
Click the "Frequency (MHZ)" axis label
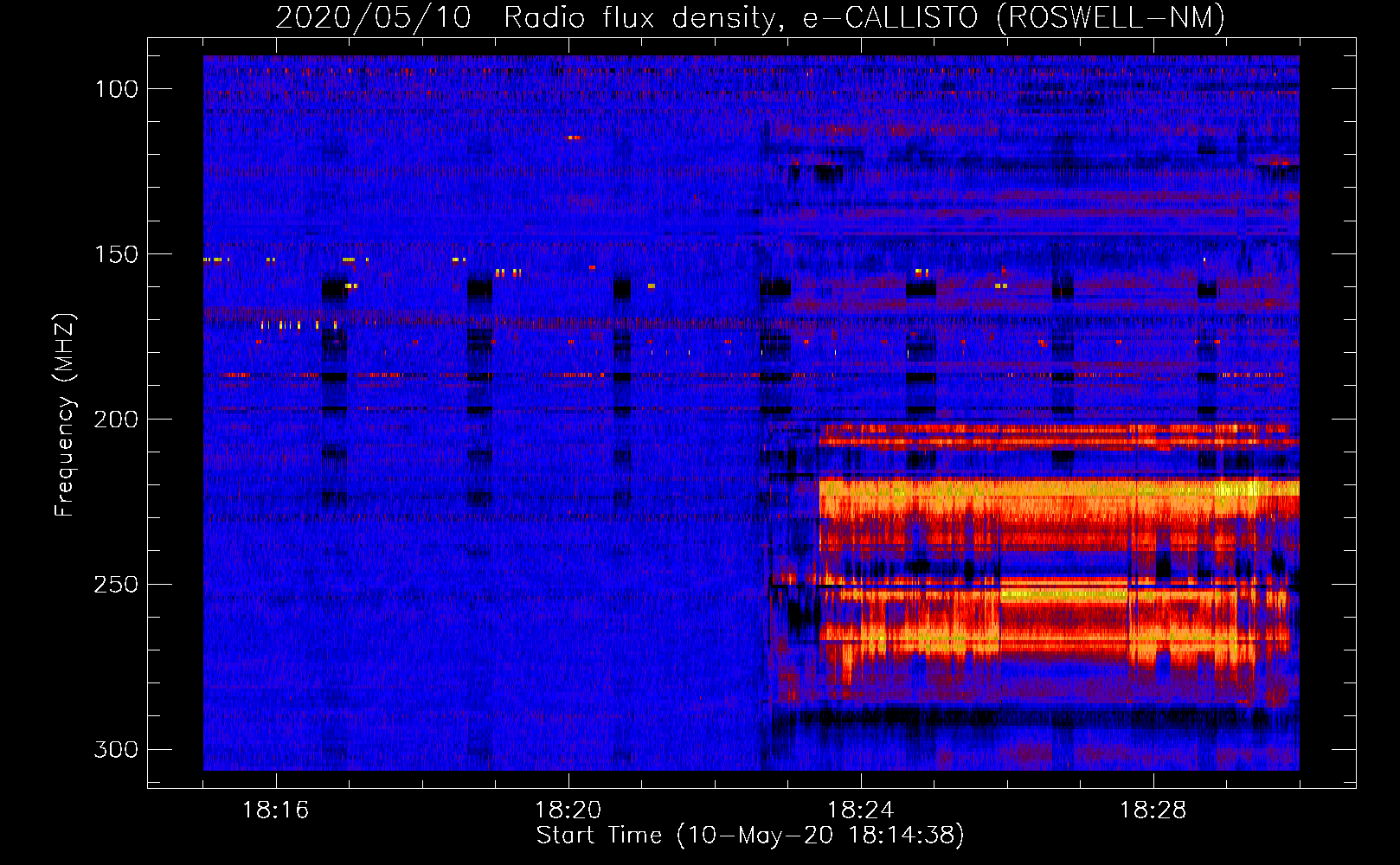pyautogui.click(x=65, y=415)
